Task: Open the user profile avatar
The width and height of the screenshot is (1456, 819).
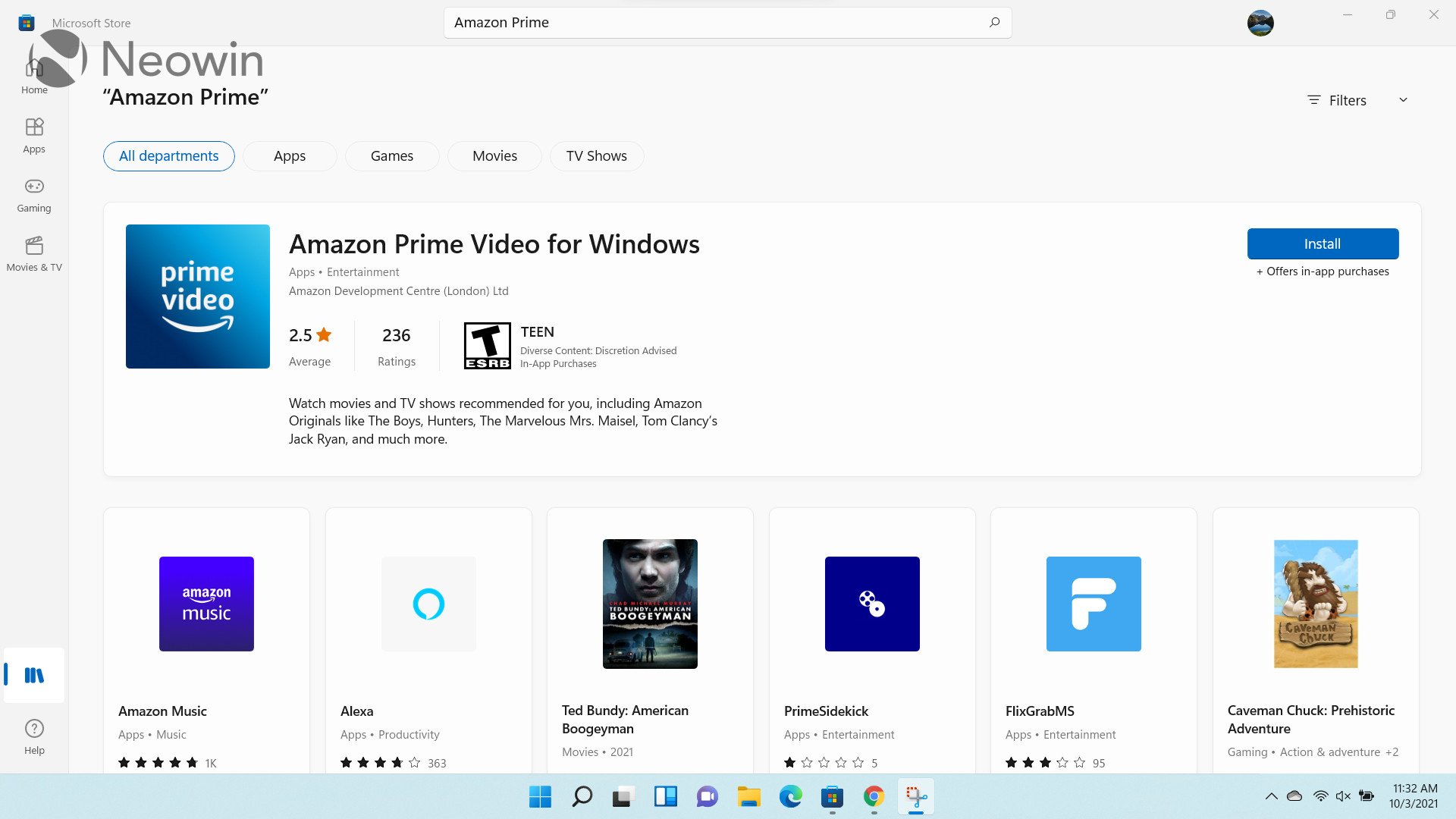Action: point(1260,23)
